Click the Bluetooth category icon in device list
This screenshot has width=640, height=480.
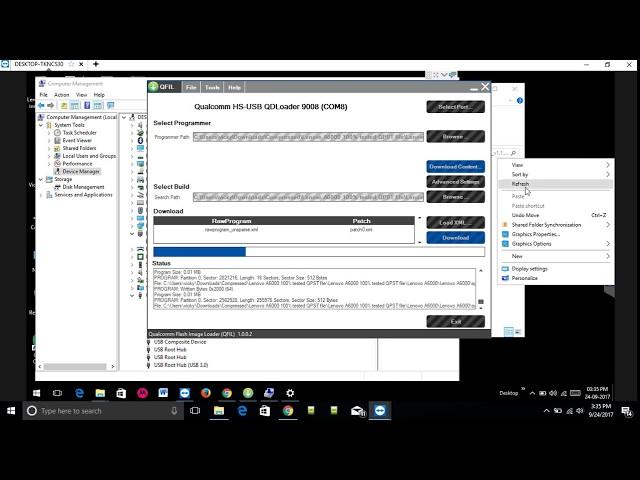(x=140, y=140)
